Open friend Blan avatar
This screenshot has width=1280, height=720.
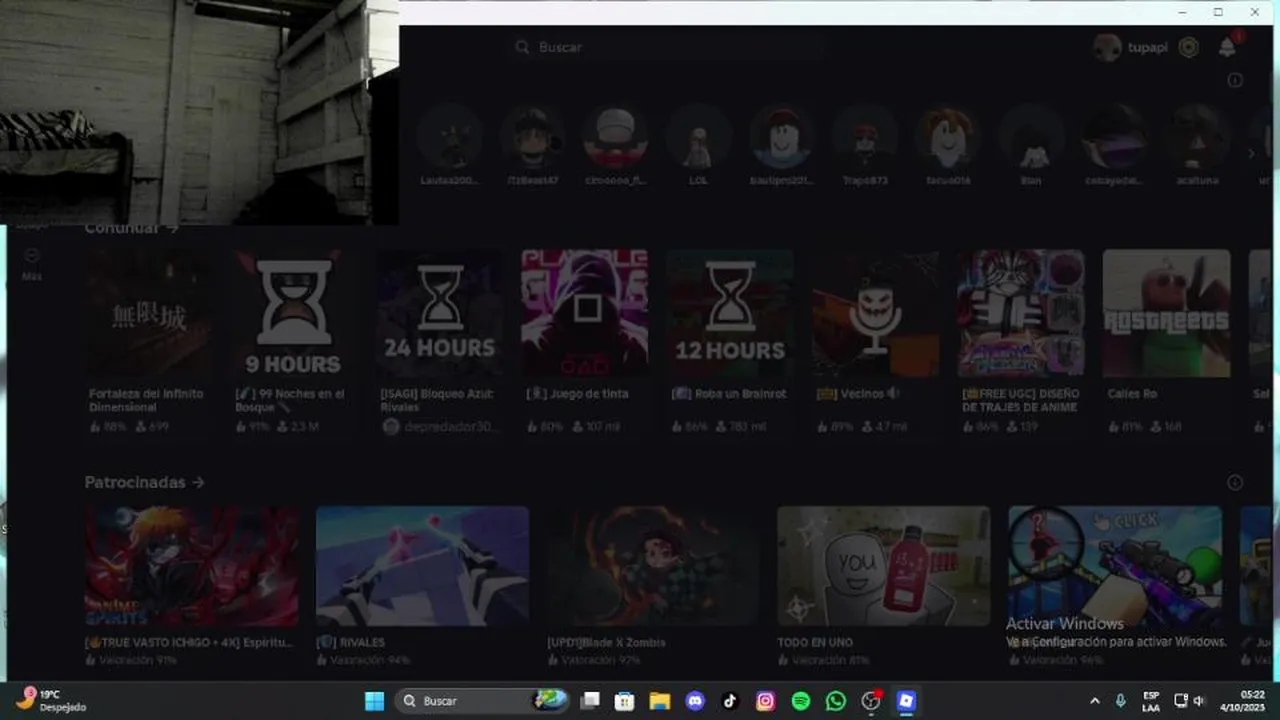click(1031, 136)
